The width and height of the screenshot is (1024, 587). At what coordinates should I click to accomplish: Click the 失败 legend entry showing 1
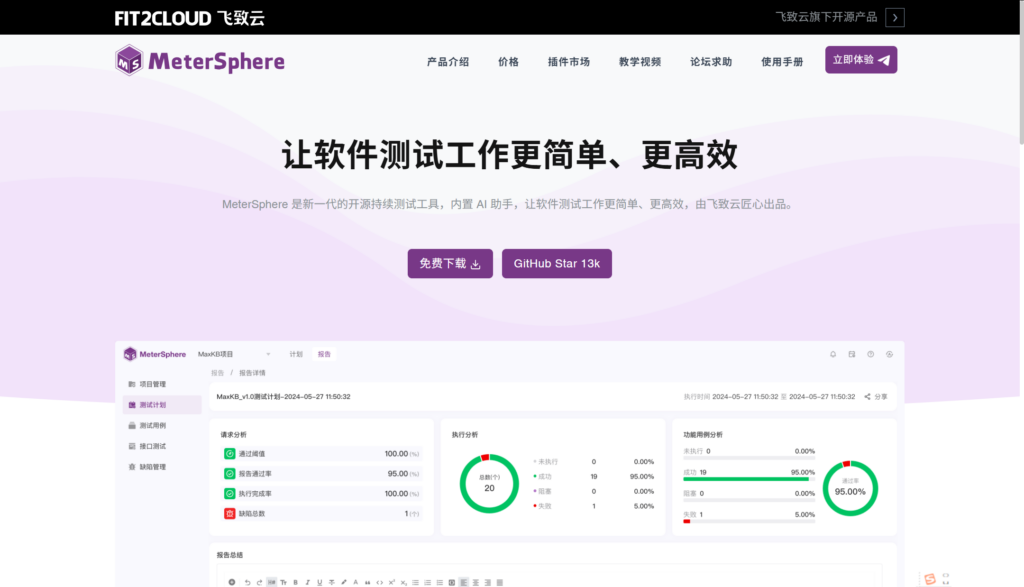point(594,506)
